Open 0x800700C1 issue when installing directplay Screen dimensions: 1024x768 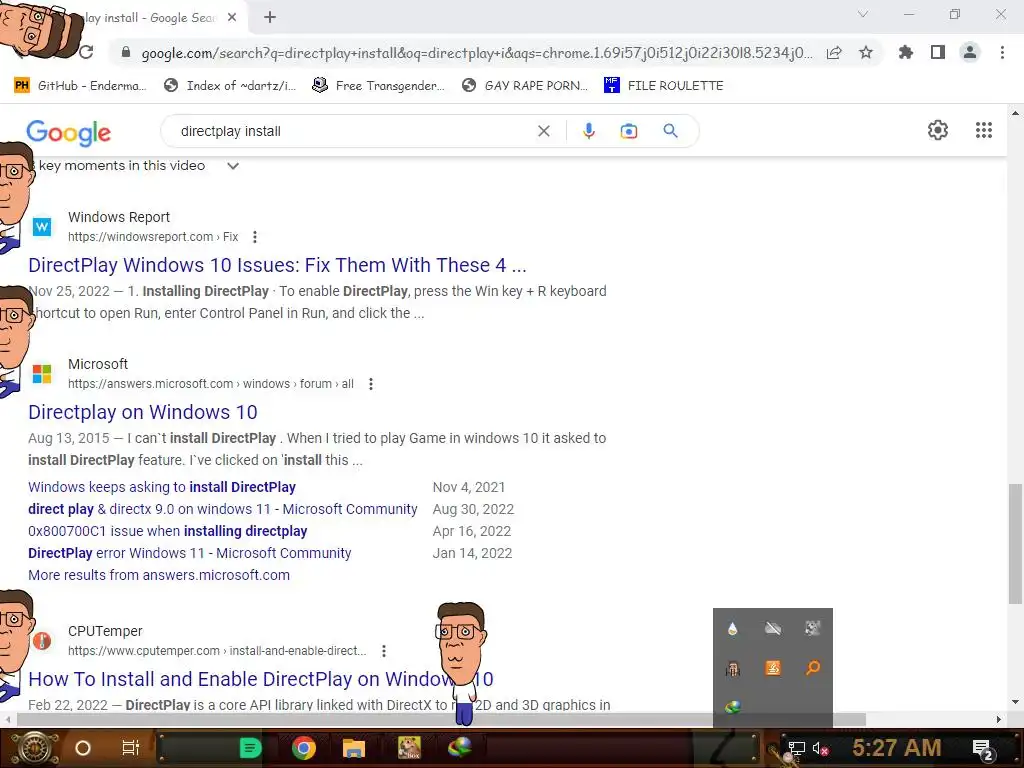pyautogui.click(x=167, y=532)
